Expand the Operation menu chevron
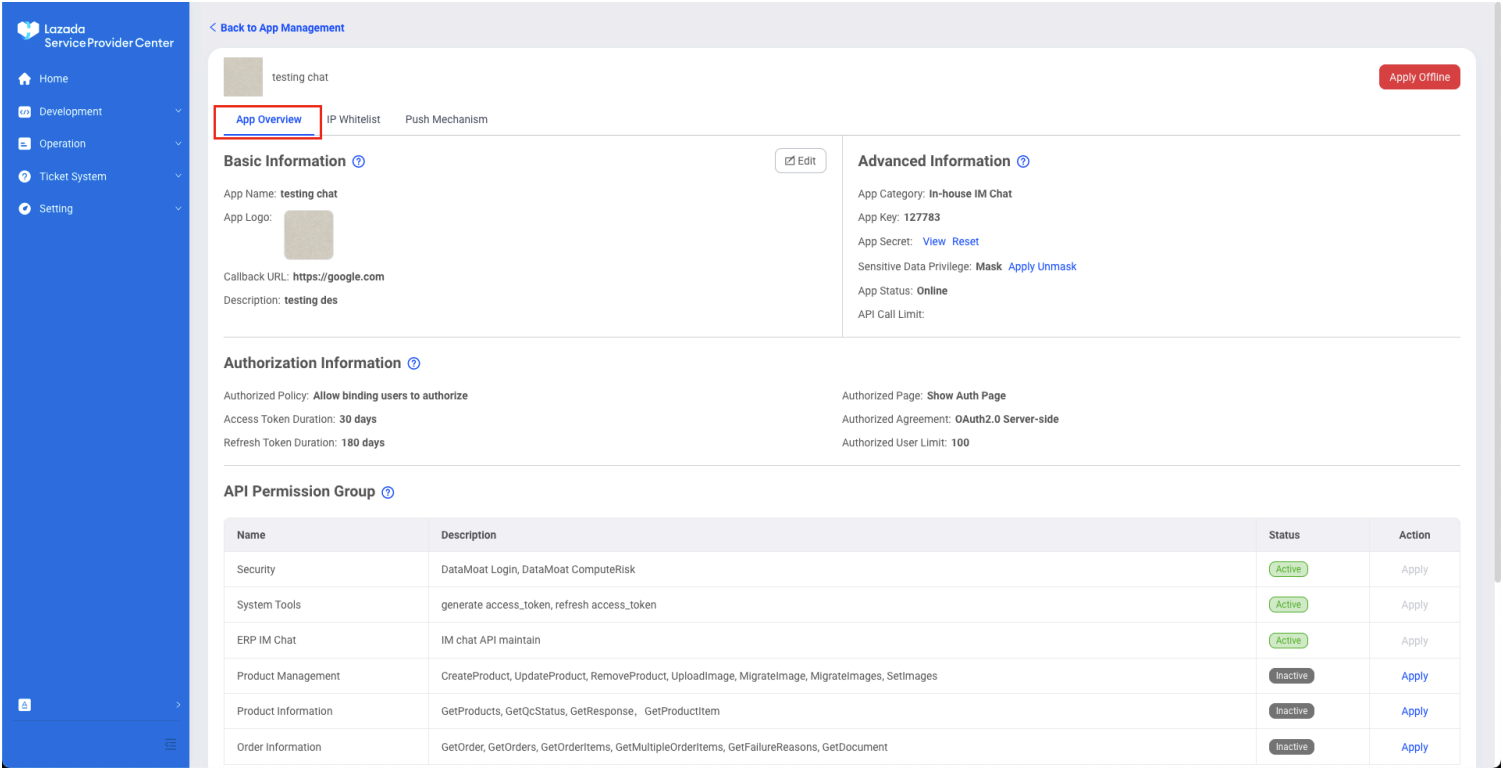The height and width of the screenshot is (772, 1503). 178,144
